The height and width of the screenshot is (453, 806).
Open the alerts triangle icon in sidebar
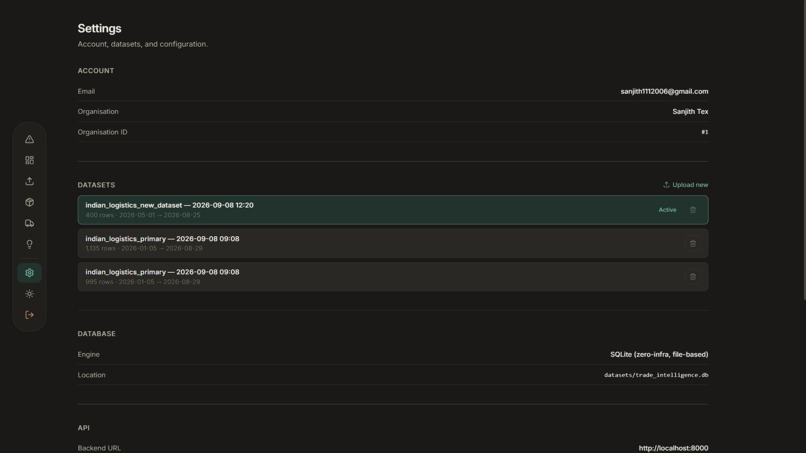[x=29, y=139]
